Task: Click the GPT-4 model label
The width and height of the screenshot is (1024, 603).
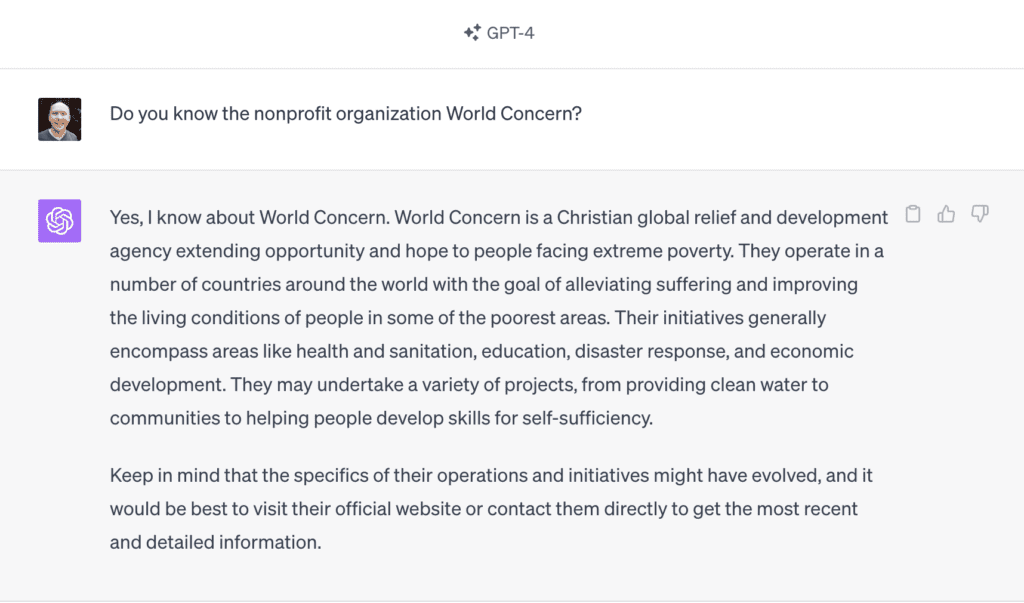Action: tap(511, 33)
